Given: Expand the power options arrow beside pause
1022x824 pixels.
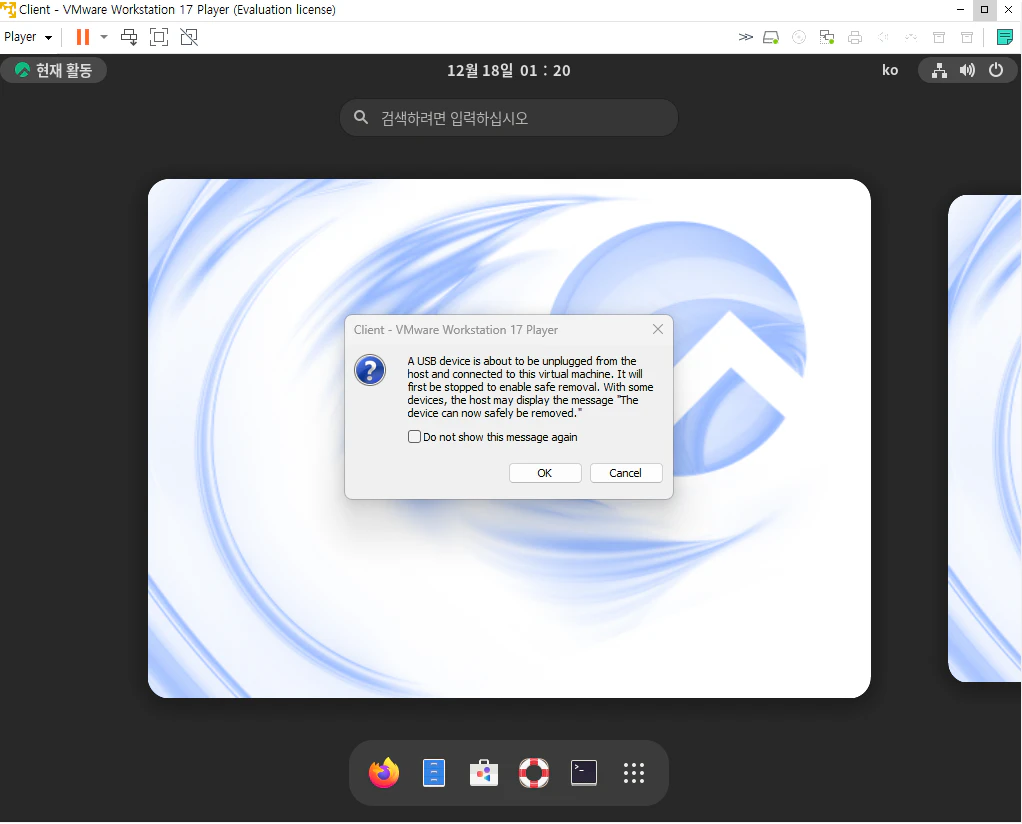Looking at the screenshot, I should (x=104, y=37).
